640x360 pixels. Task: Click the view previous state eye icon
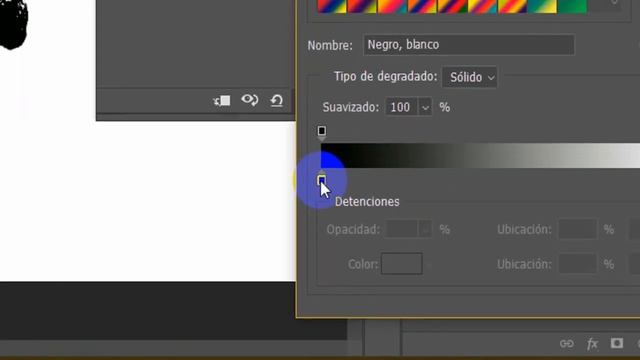pos(249,100)
